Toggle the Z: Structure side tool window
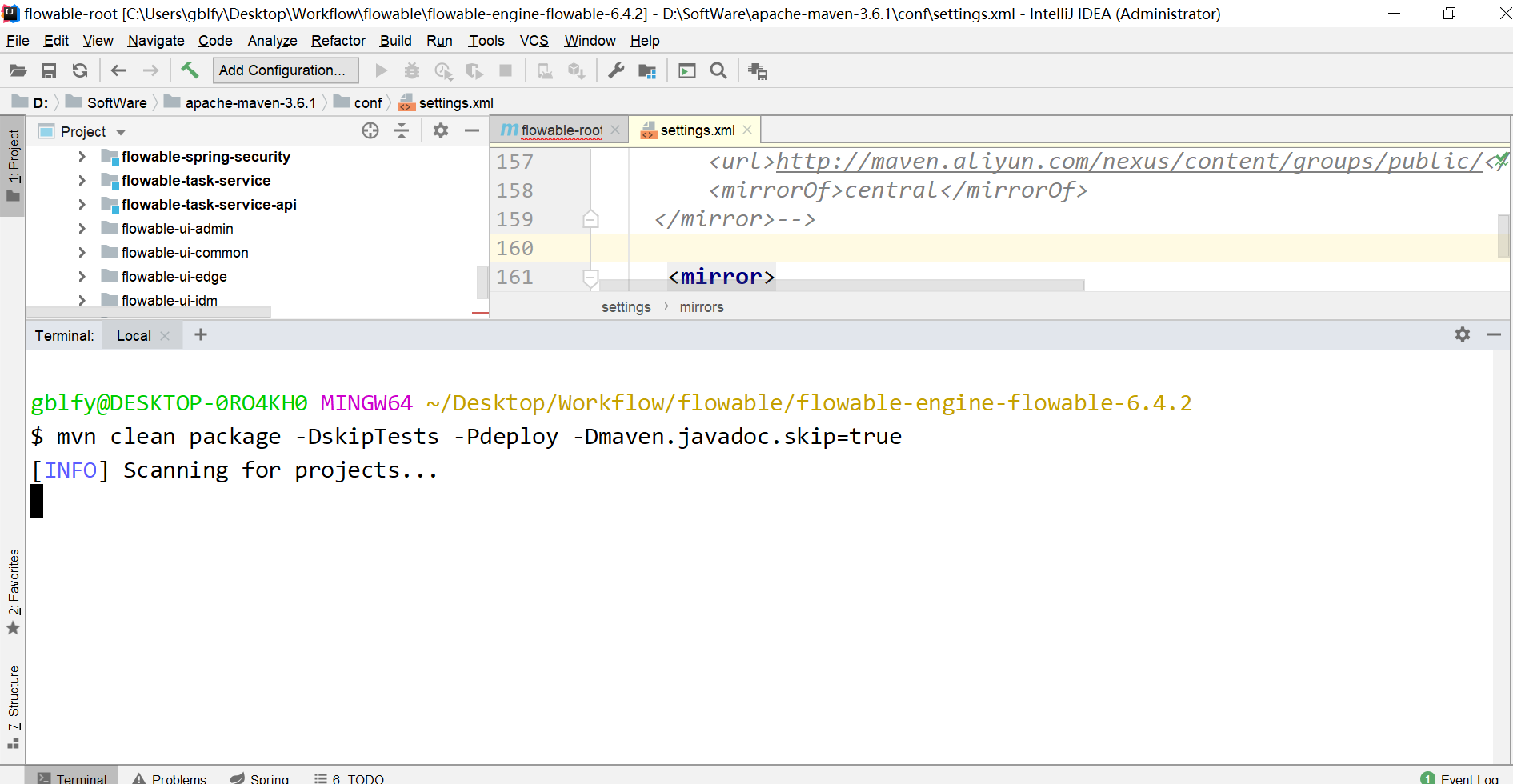Viewport: 1513px width, 784px height. click(x=13, y=707)
